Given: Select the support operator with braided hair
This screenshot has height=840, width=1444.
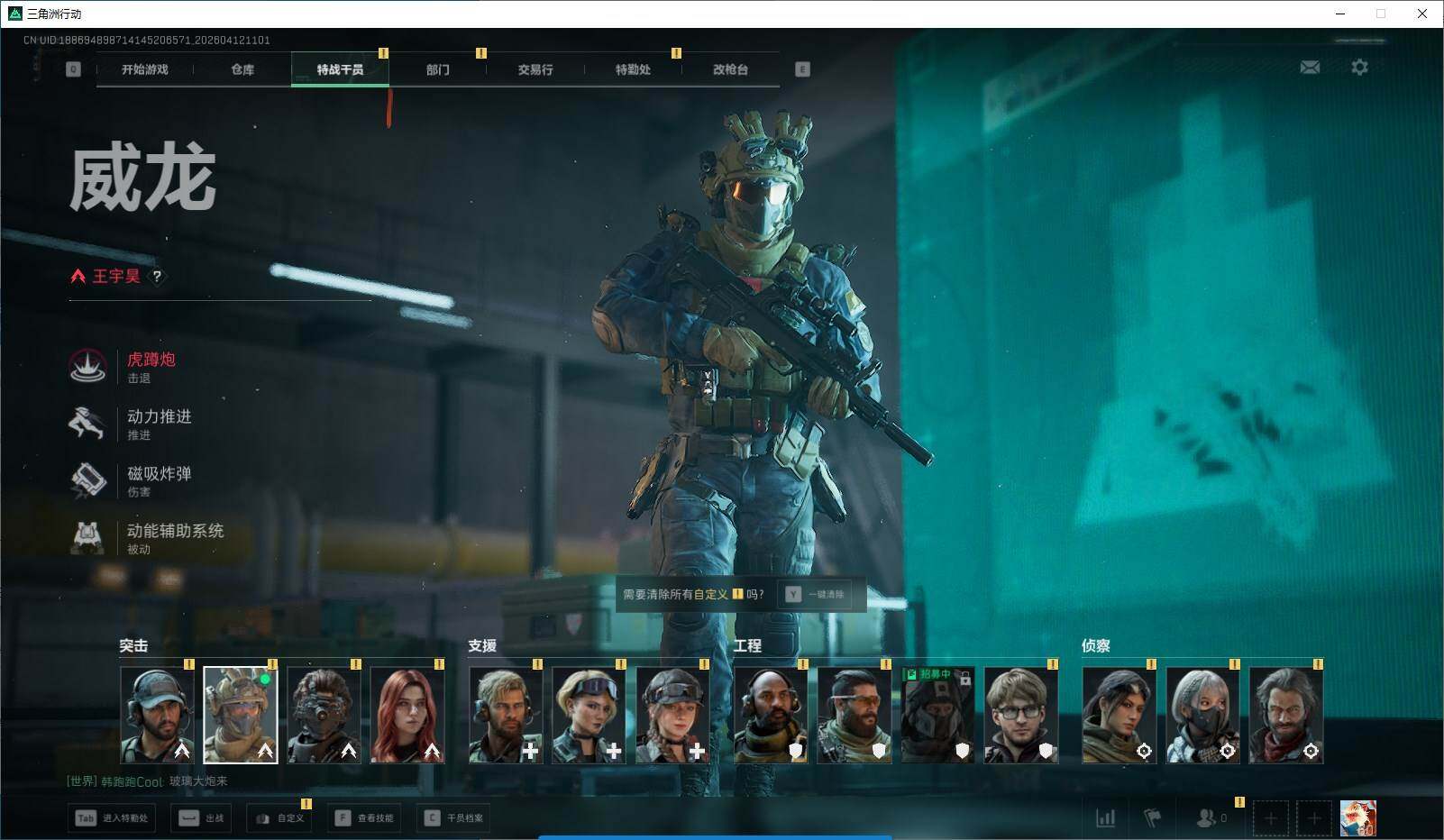Looking at the screenshot, I should point(672,716).
